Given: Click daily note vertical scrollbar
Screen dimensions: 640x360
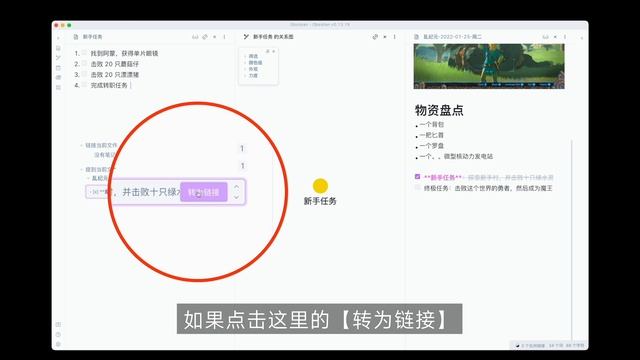Looking at the screenshot, I should [572, 241].
